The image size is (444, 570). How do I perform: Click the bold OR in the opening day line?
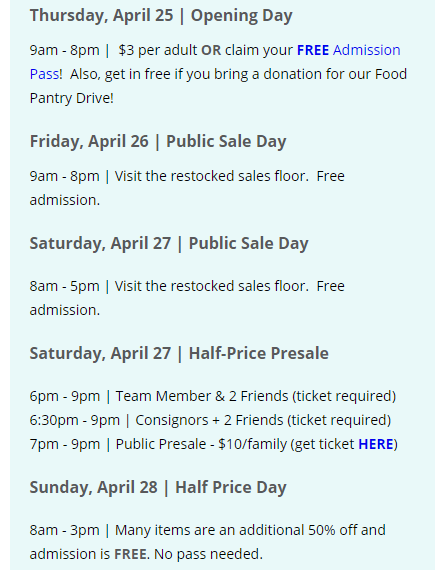pos(211,50)
